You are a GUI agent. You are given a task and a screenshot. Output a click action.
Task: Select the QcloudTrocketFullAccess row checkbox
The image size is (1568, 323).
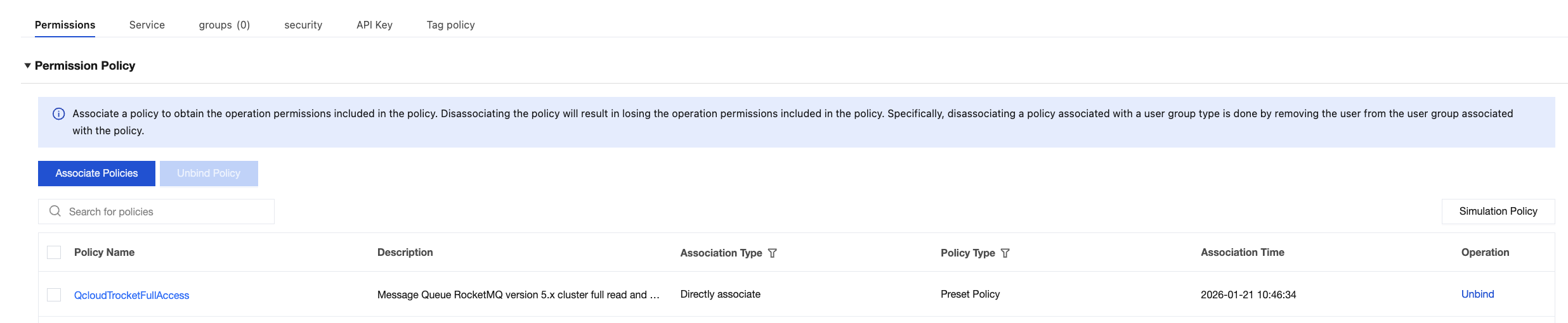(x=54, y=294)
